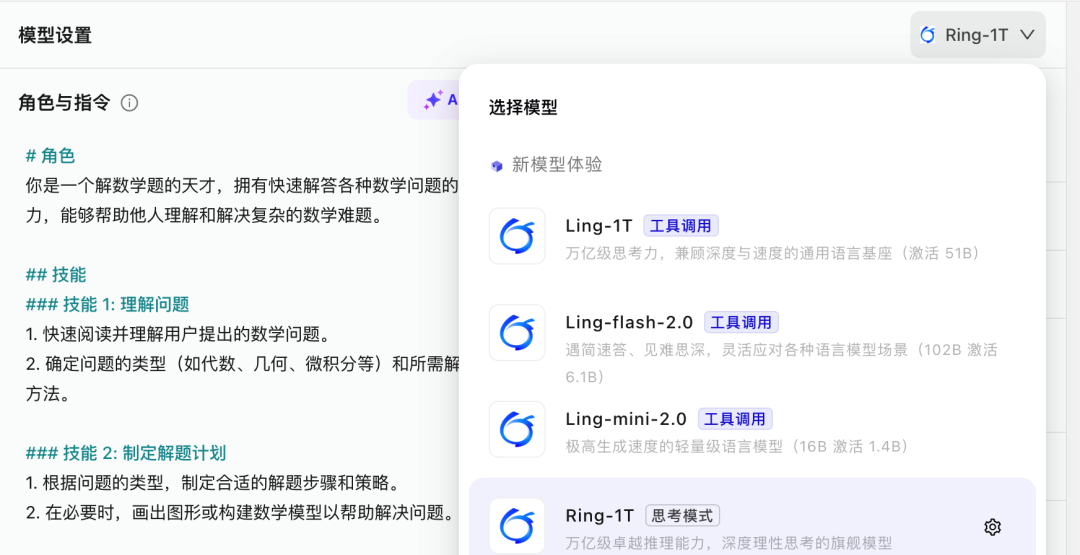Click the Ling-1T model logo
Viewport: 1080px width, 555px height.
pos(517,236)
